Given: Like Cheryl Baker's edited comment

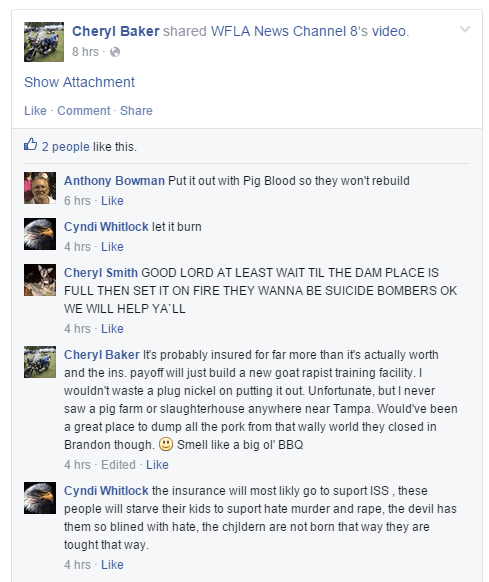Looking at the screenshot, I should (x=157, y=465).
